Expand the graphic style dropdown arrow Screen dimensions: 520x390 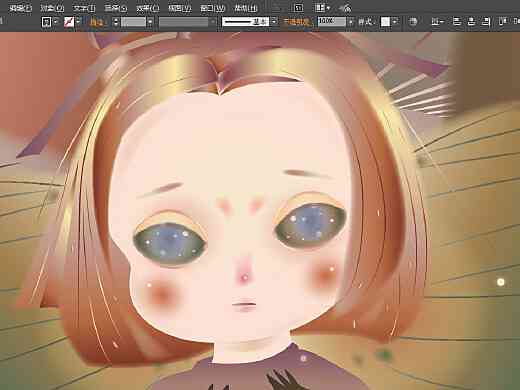[x=395, y=22]
